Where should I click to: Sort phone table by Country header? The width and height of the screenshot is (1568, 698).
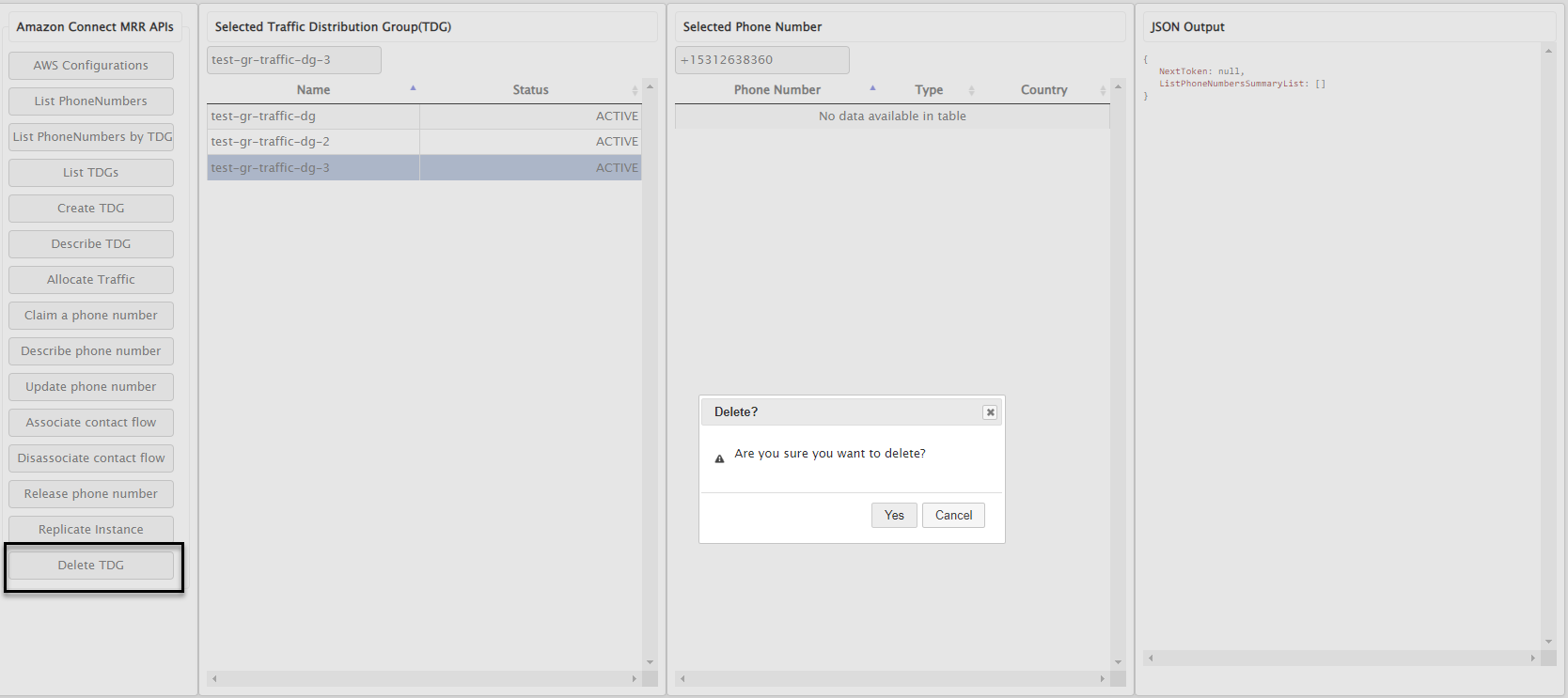point(1043,90)
